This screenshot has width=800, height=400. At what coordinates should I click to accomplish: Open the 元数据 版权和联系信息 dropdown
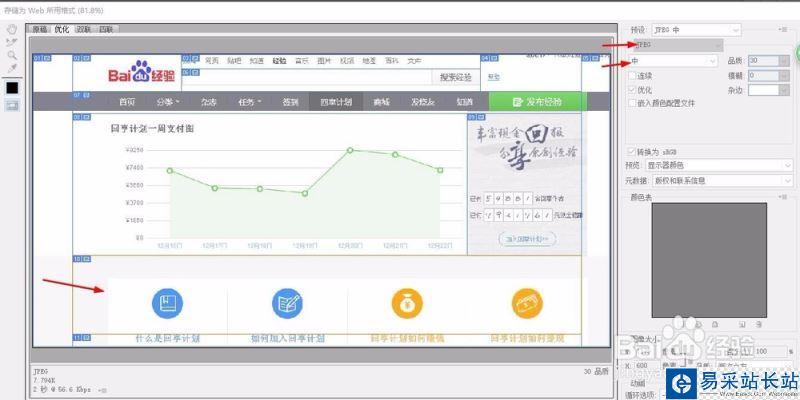coord(723,180)
